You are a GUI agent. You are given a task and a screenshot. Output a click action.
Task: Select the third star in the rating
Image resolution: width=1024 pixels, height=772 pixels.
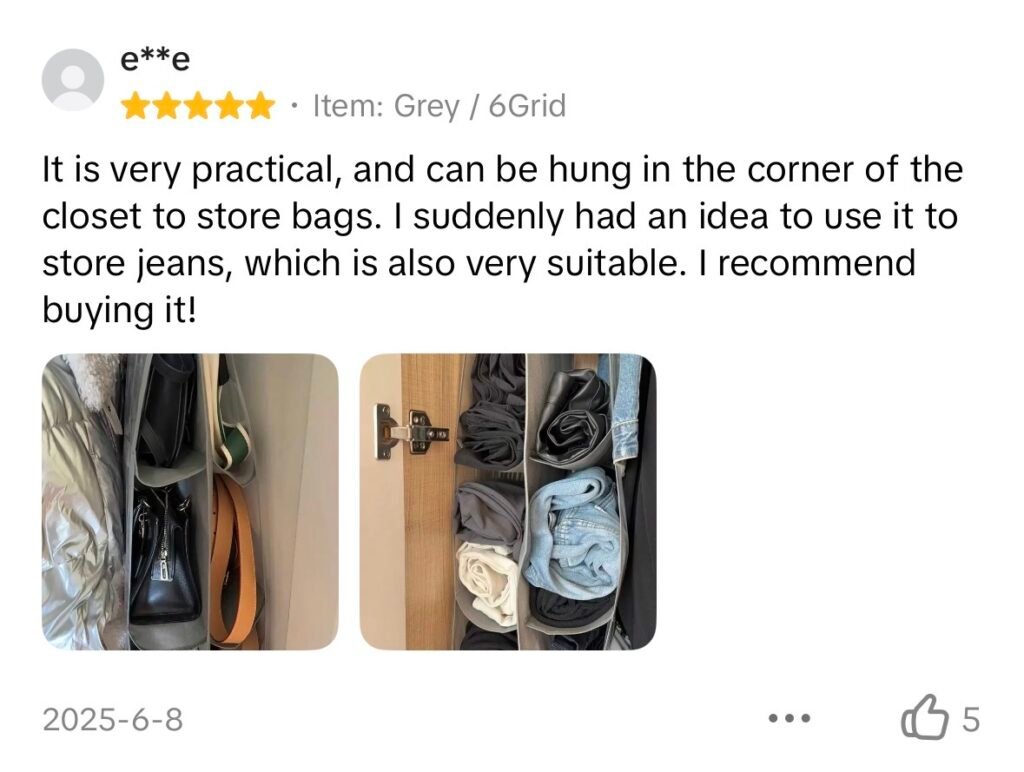(x=197, y=105)
